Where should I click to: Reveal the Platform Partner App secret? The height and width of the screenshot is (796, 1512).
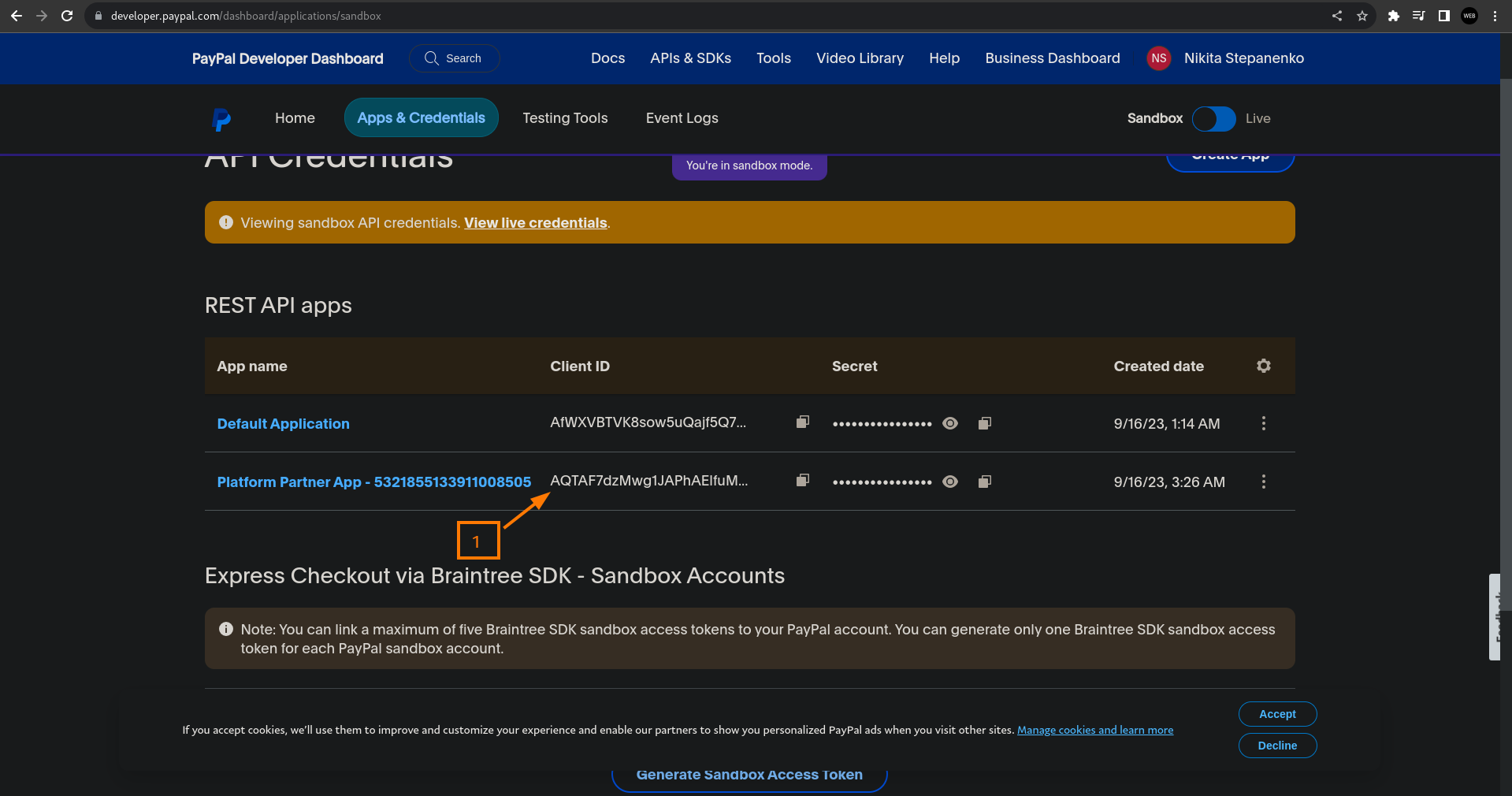(x=950, y=482)
